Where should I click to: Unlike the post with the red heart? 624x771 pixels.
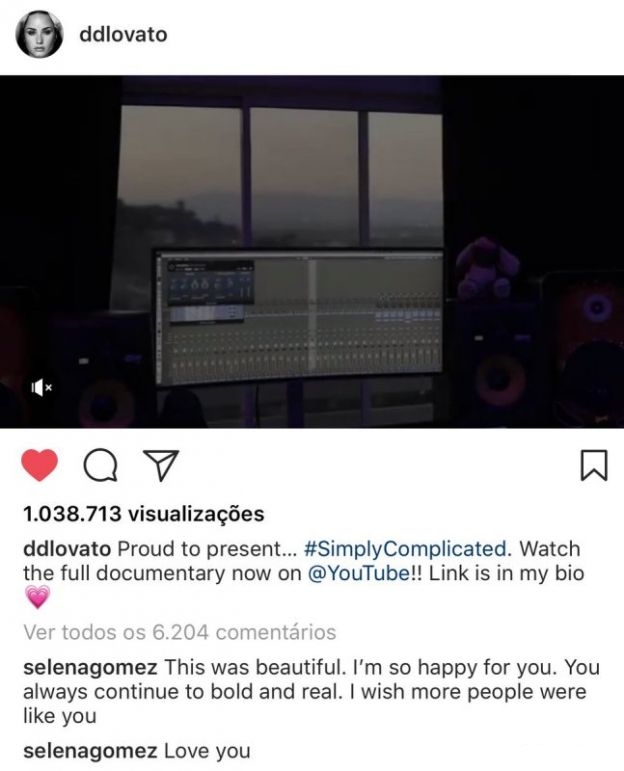(40, 465)
